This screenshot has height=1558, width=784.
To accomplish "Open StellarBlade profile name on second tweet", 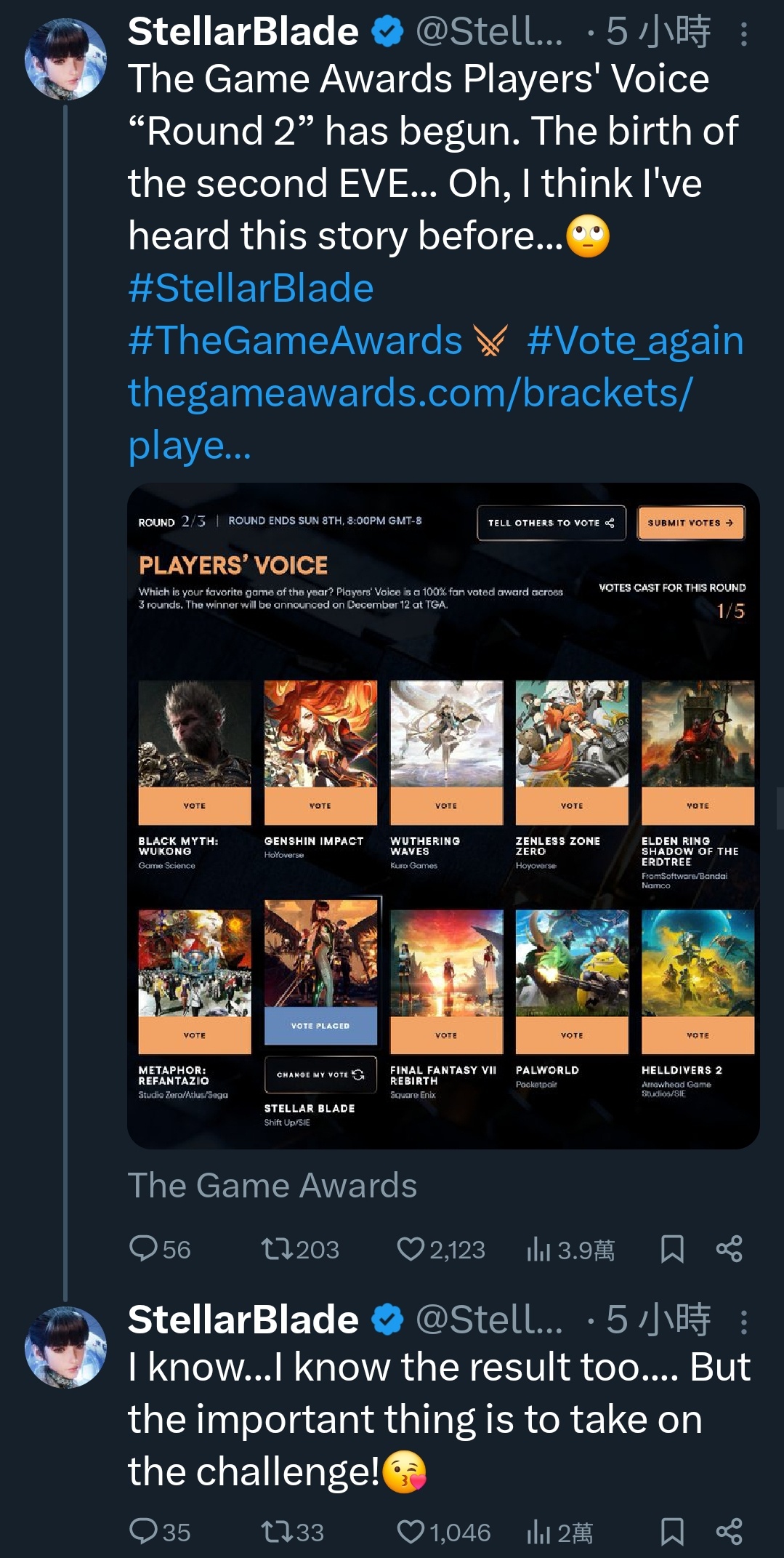I will [243, 1319].
